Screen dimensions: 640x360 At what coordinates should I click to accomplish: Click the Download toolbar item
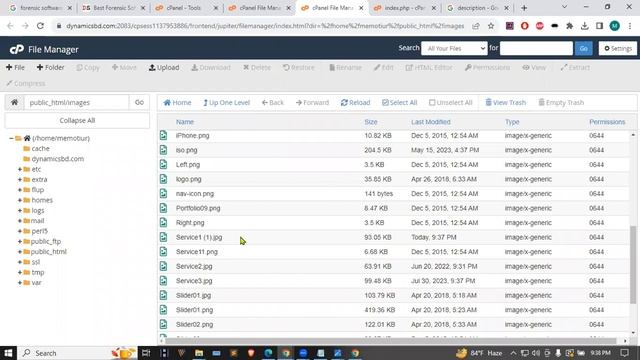(211, 67)
